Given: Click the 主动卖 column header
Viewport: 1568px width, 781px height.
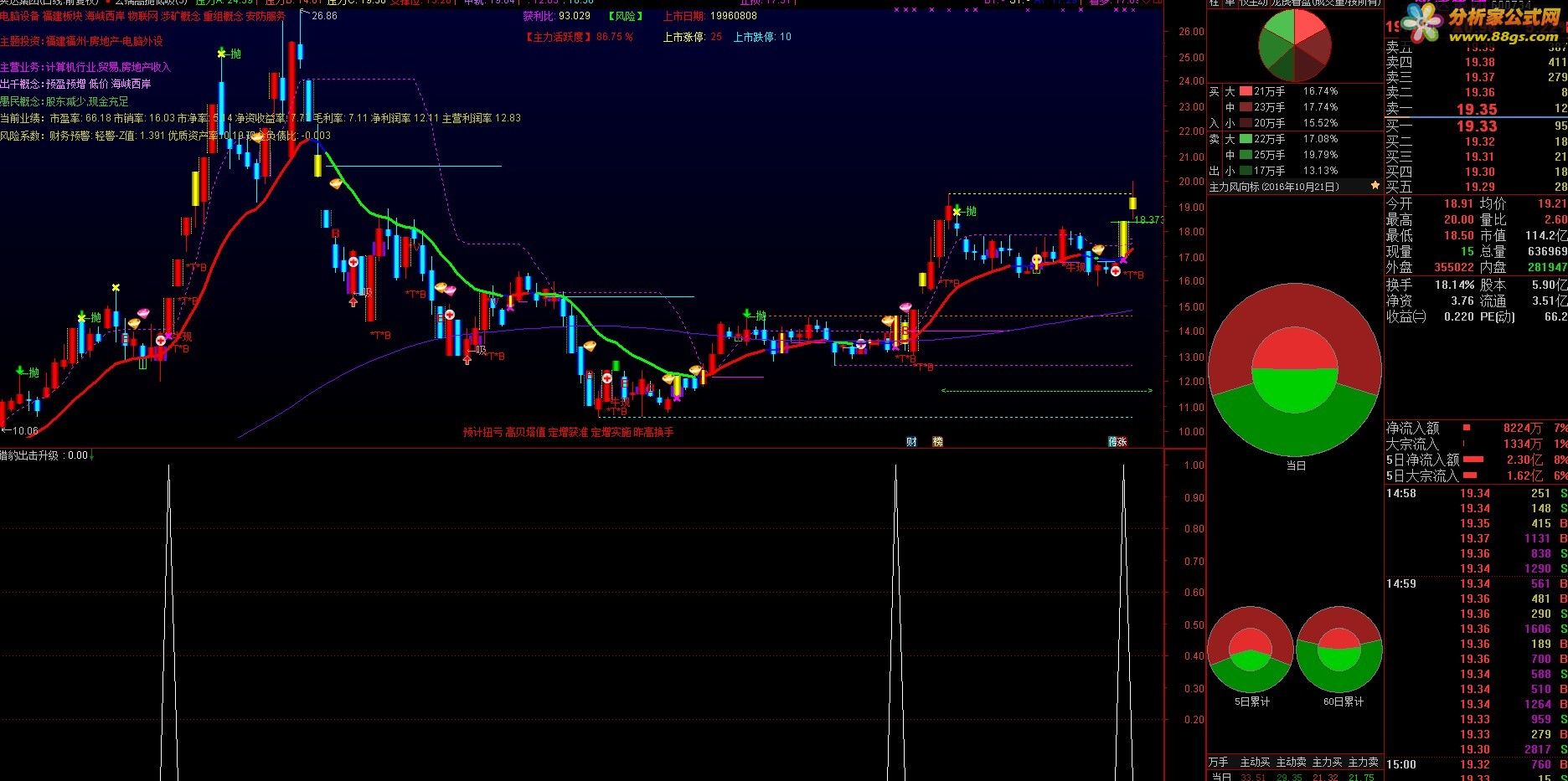Looking at the screenshot, I should 1291,762.
